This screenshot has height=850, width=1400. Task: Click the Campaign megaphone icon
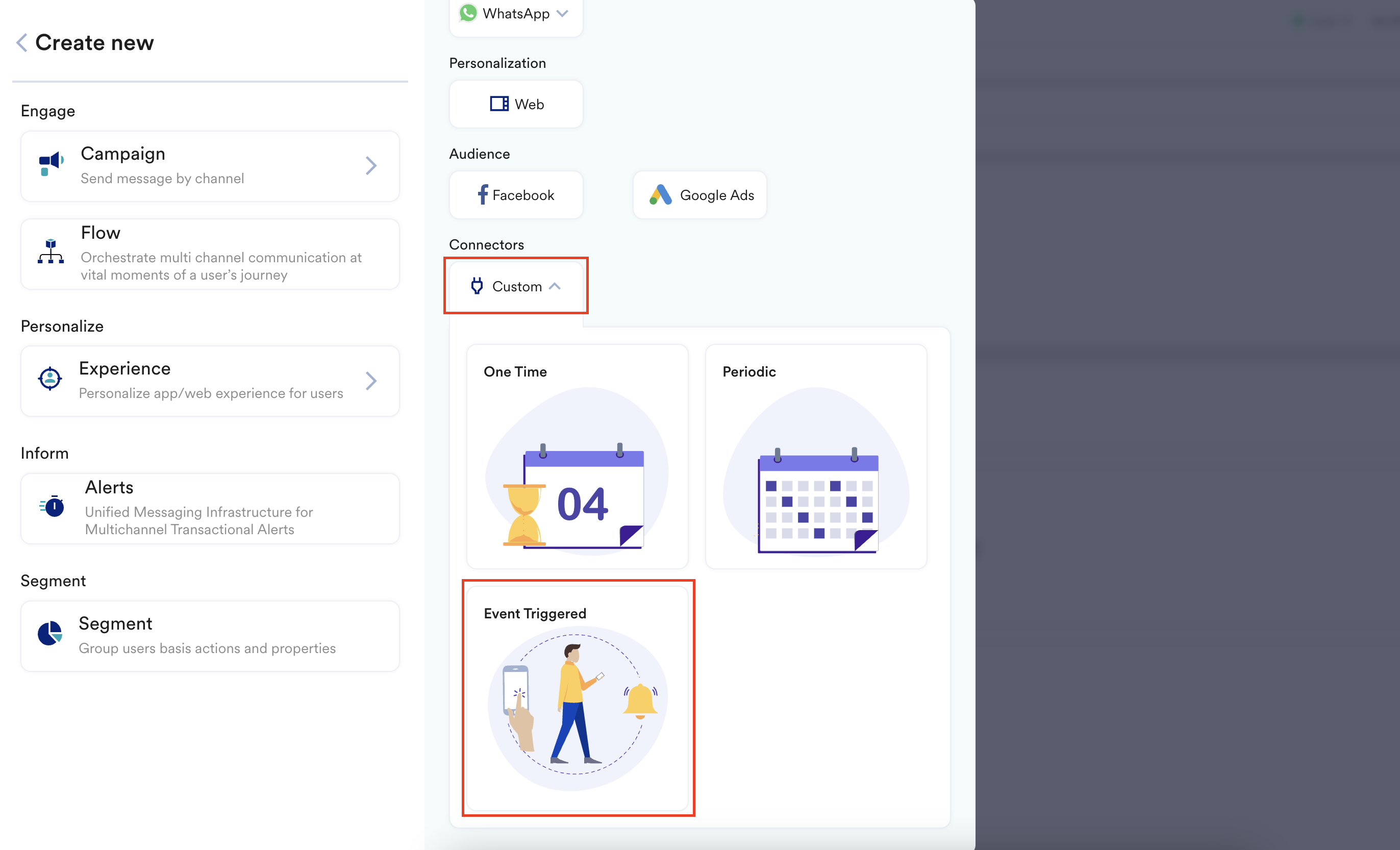click(x=51, y=164)
